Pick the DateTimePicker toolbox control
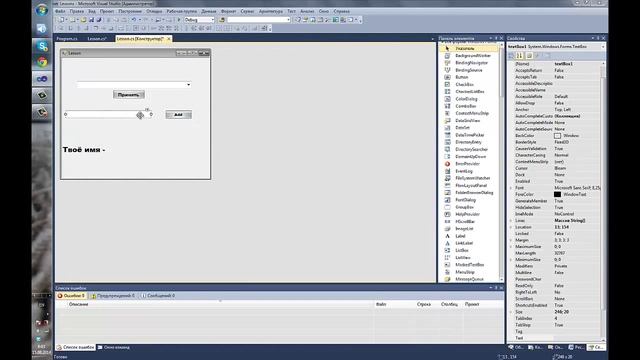Screen dimensions: 640x360 click(x=469, y=135)
